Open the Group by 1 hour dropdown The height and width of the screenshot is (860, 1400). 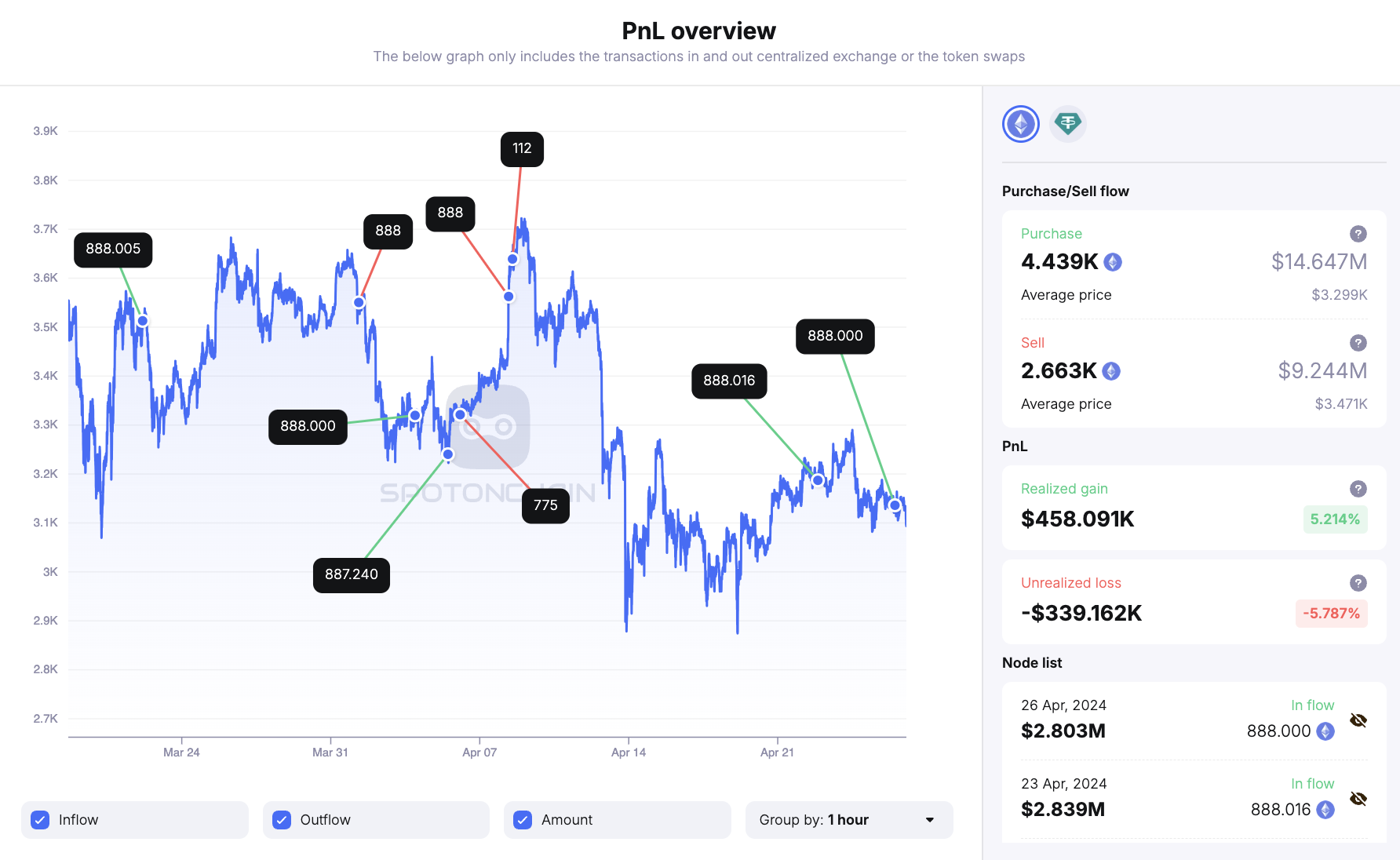pos(848,820)
